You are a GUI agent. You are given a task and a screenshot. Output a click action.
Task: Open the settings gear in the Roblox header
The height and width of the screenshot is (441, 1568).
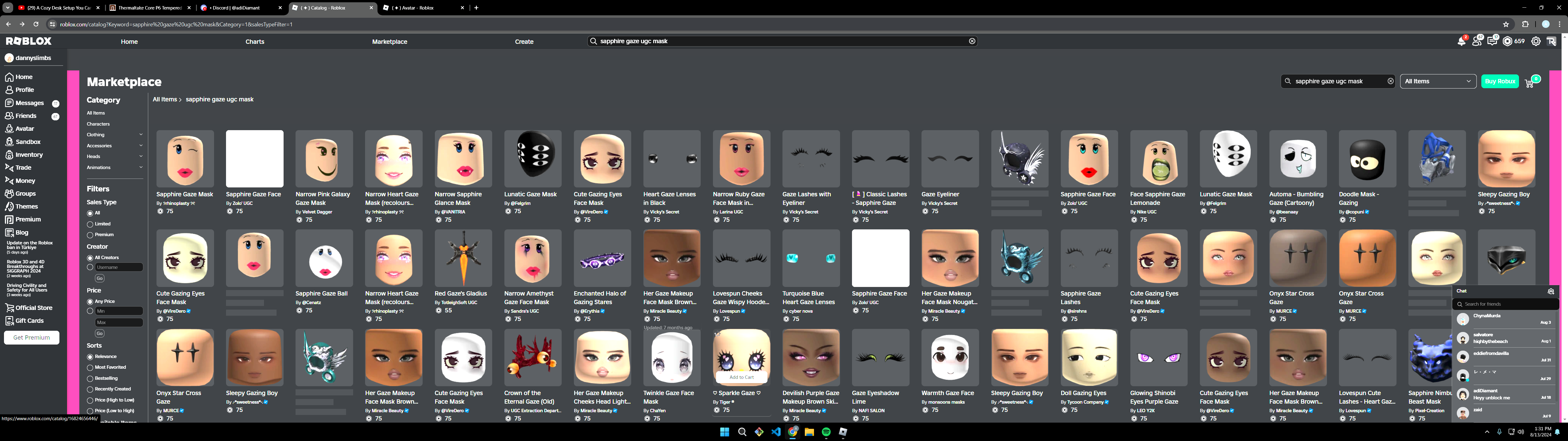coord(1536,41)
